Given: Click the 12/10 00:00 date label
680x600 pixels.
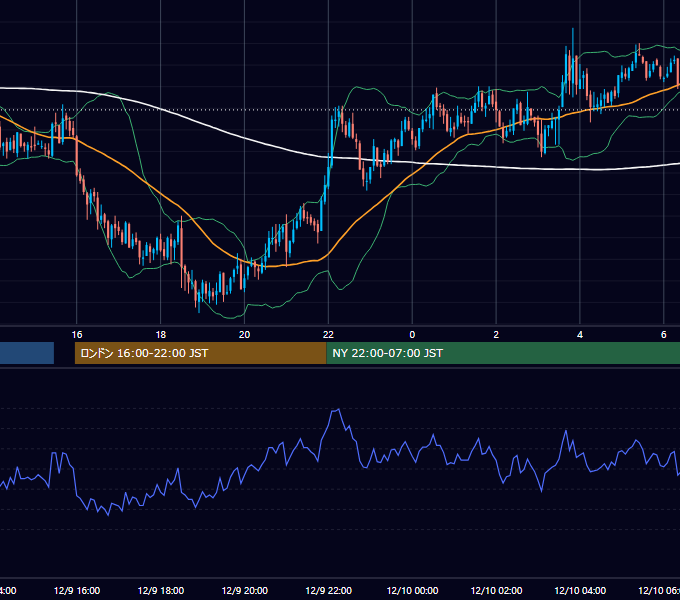Looking at the screenshot, I should [412, 590].
